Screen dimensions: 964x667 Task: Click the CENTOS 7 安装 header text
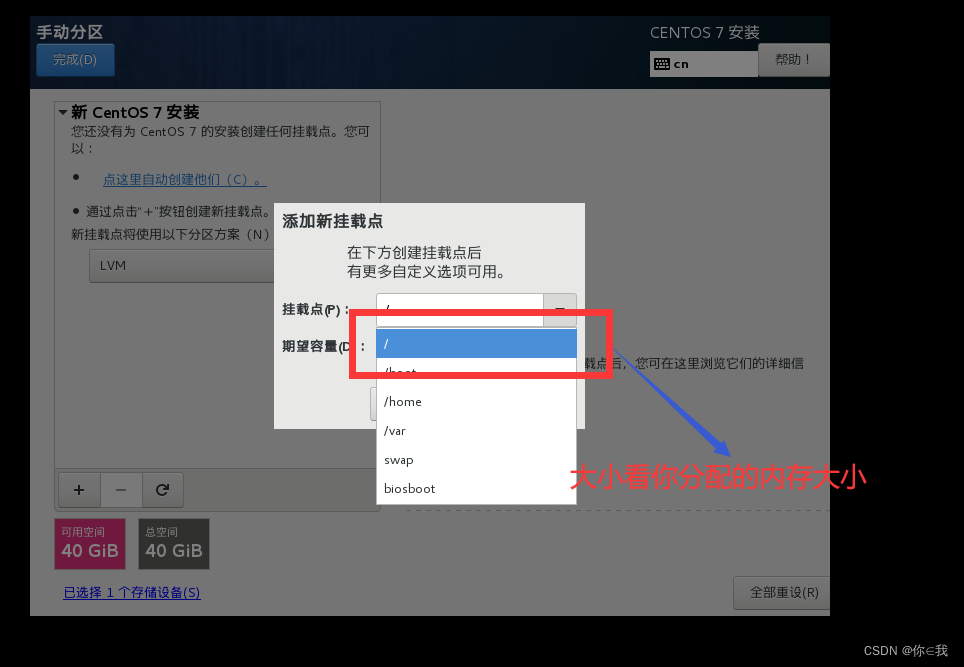(705, 33)
